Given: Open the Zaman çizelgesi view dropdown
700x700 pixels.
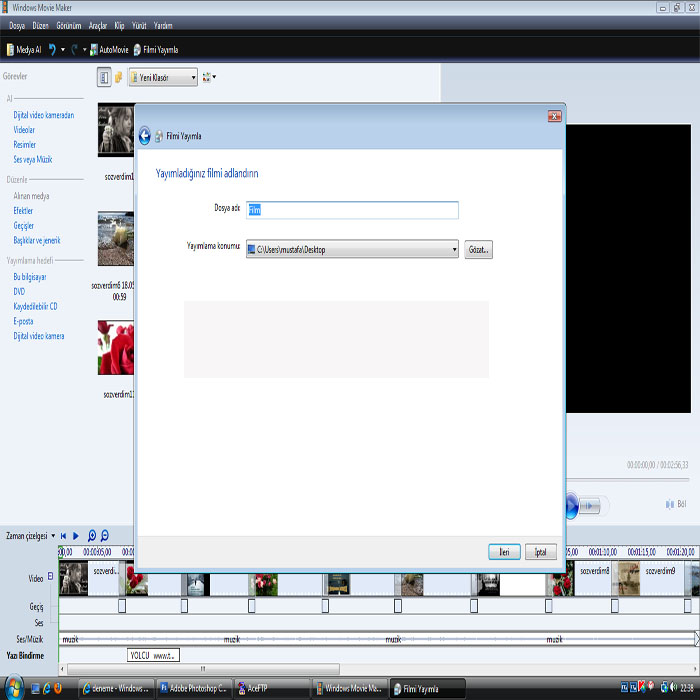Looking at the screenshot, I should tap(53, 536).
